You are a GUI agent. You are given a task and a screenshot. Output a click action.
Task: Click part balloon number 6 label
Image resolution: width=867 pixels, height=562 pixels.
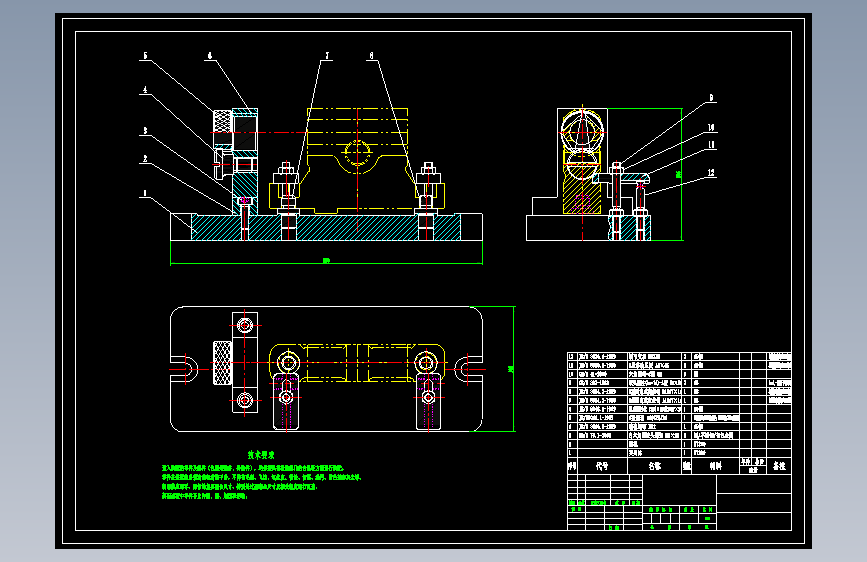tap(210, 55)
